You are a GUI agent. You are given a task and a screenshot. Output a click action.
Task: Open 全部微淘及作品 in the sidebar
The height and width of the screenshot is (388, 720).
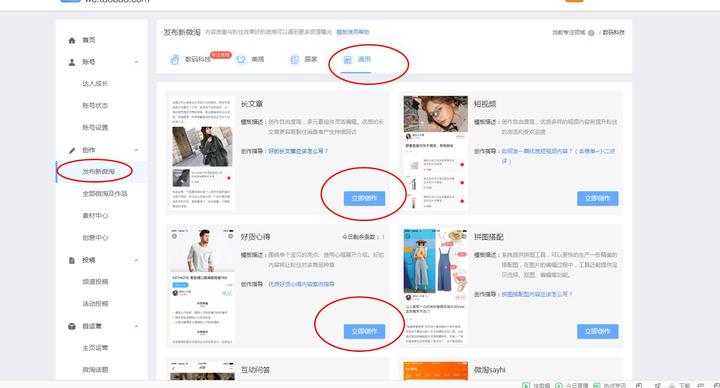click(x=105, y=194)
